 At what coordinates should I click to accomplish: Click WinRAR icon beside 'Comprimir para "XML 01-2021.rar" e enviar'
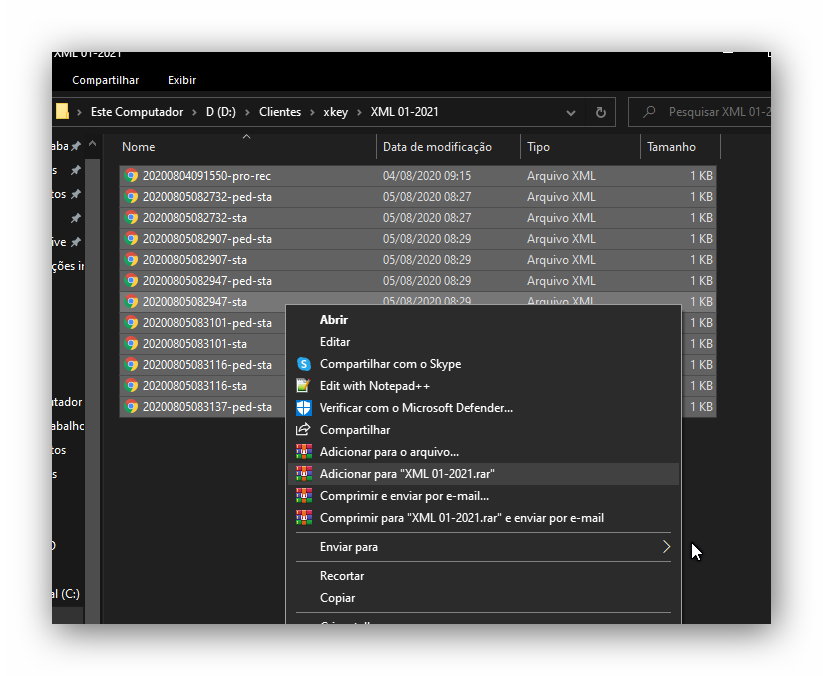[303, 518]
